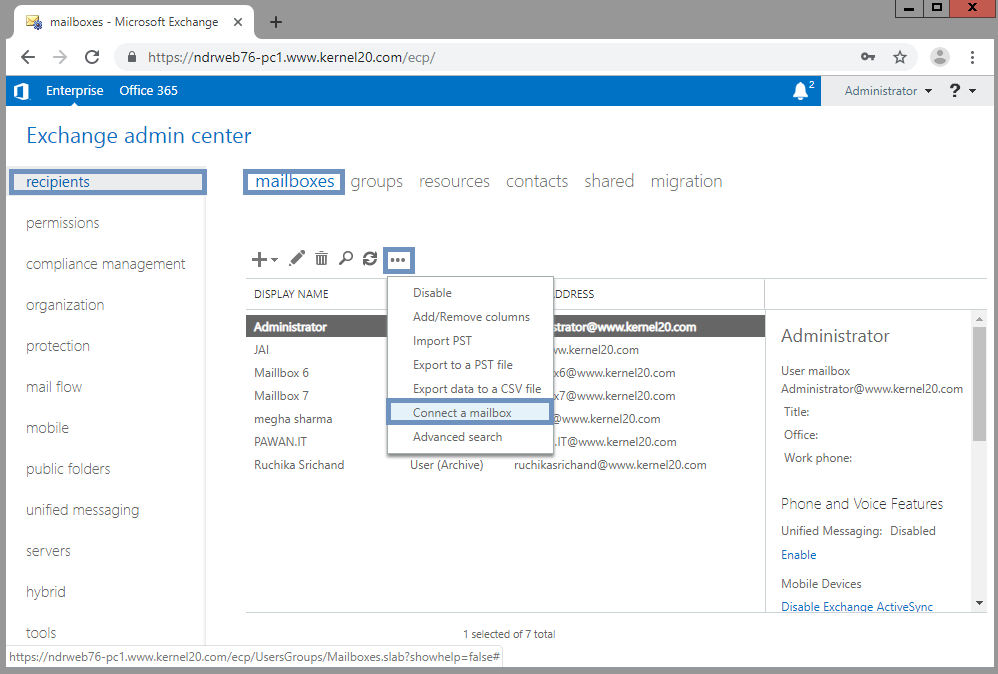Refresh the mailbox list with the refresh icon
998x674 pixels.
click(x=370, y=258)
